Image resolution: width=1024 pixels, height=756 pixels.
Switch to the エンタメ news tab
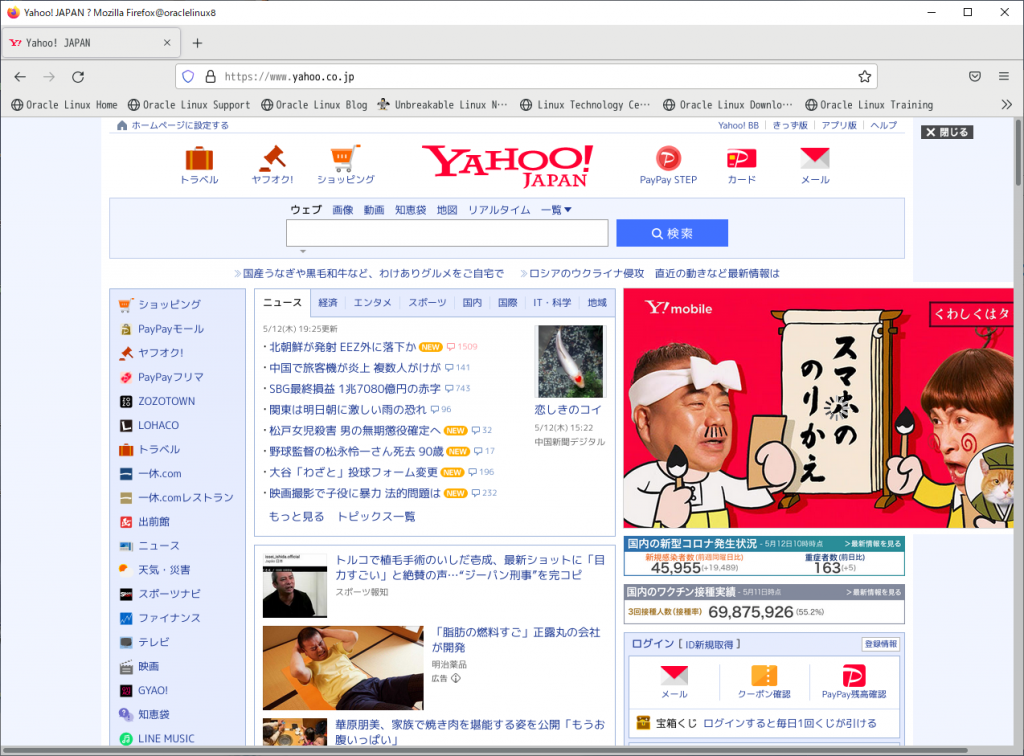[372, 302]
